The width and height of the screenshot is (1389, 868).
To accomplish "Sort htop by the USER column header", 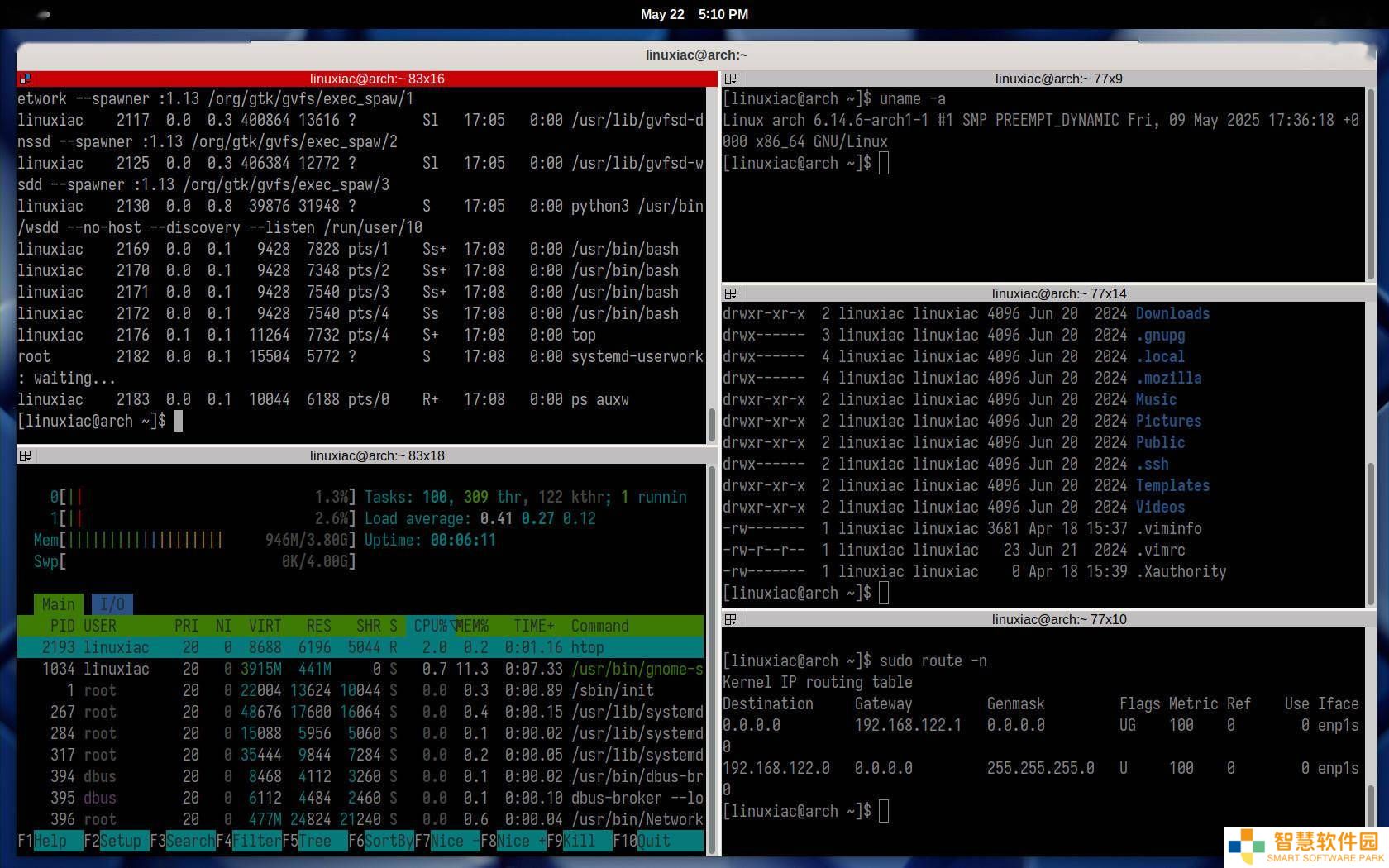I will click(x=100, y=626).
